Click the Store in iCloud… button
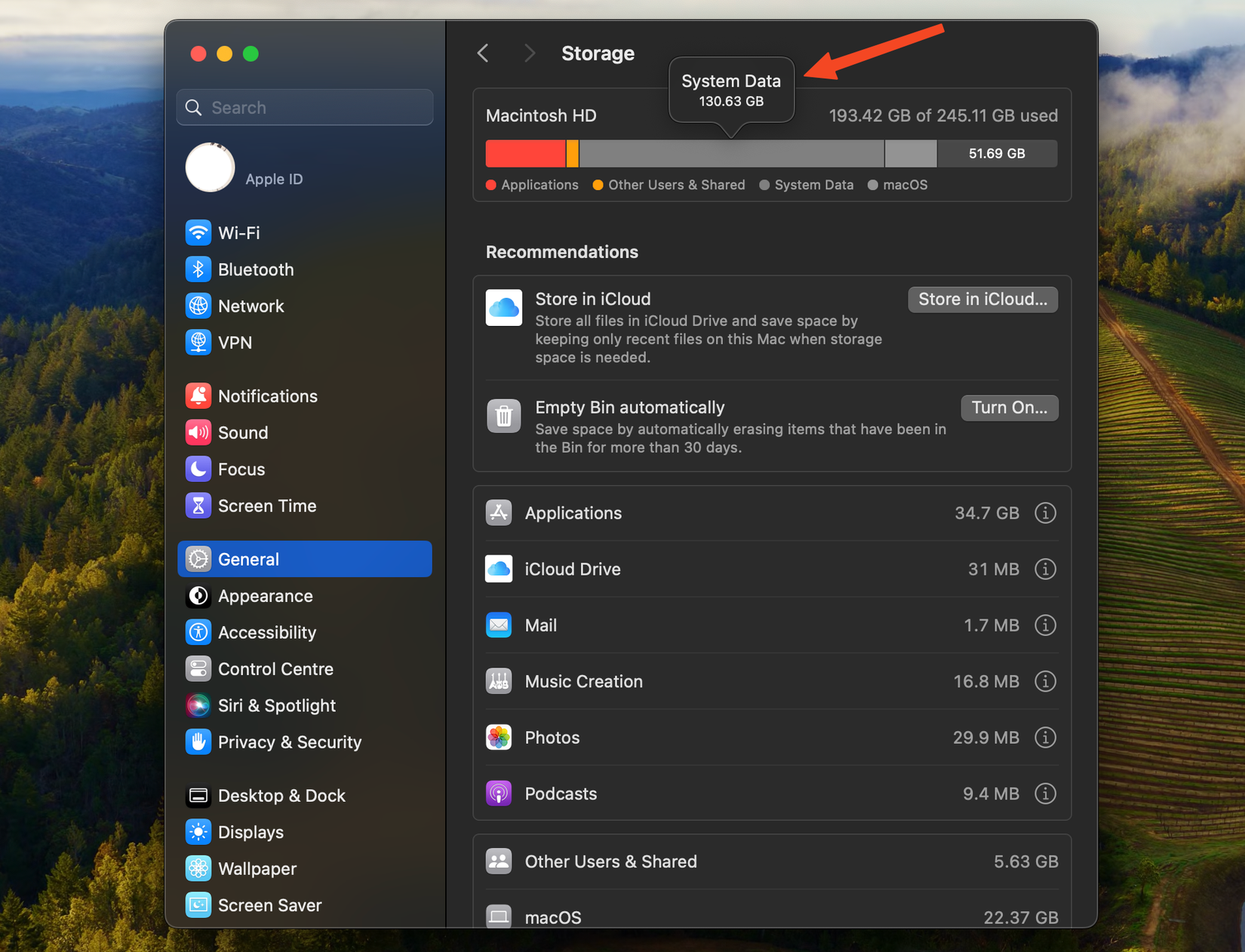1245x952 pixels. pos(982,299)
